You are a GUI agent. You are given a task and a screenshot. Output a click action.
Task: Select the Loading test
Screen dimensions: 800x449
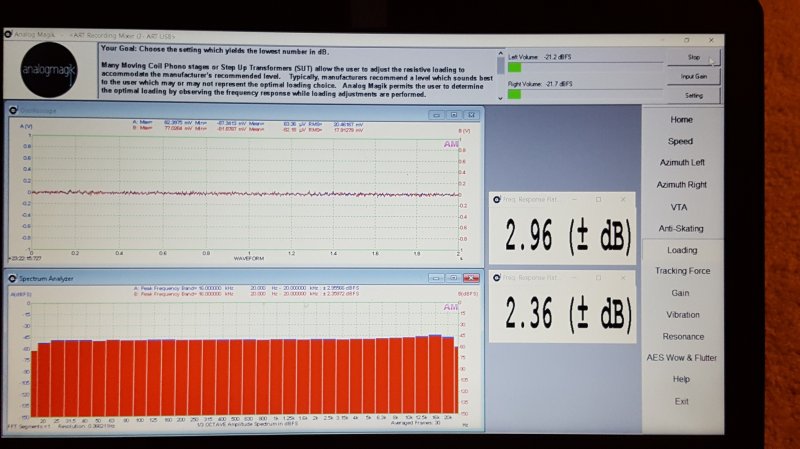(x=682, y=250)
